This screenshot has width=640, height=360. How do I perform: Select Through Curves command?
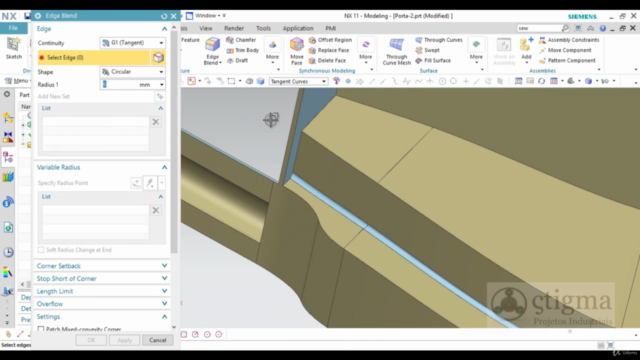tap(439, 40)
